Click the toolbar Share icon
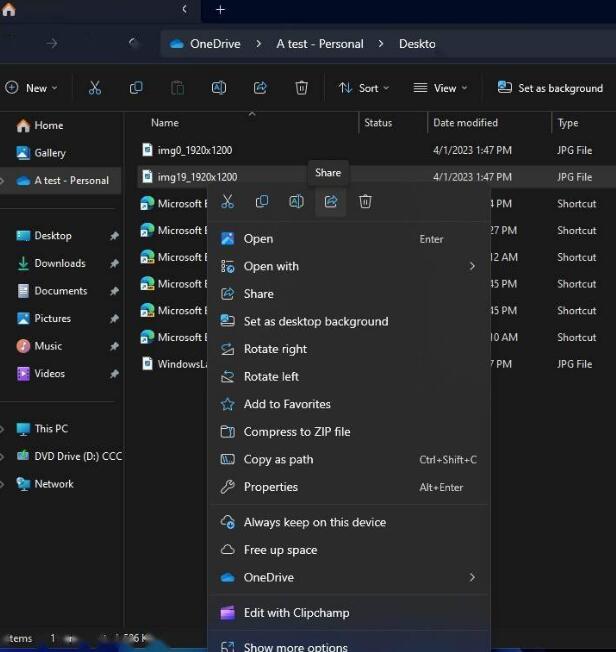The width and height of the screenshot is (616, 652). point(260,88)
